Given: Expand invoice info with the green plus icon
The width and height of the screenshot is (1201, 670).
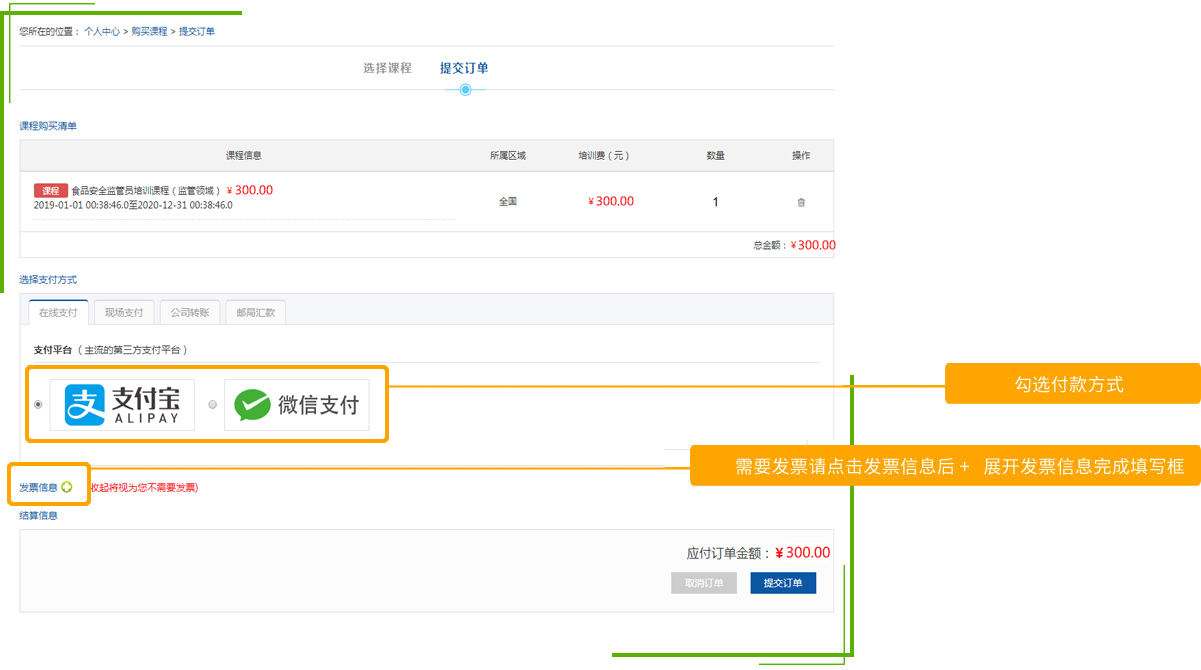Looking at the screenshot, I should coord(67,487).
